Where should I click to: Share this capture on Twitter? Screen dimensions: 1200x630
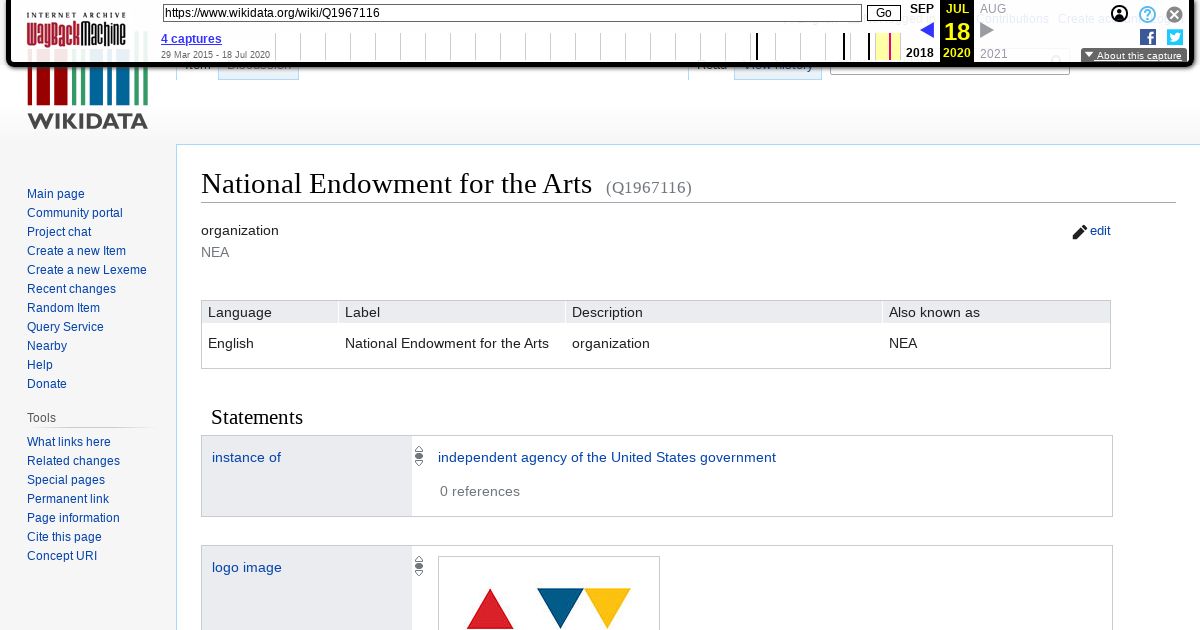(1175, 37)
